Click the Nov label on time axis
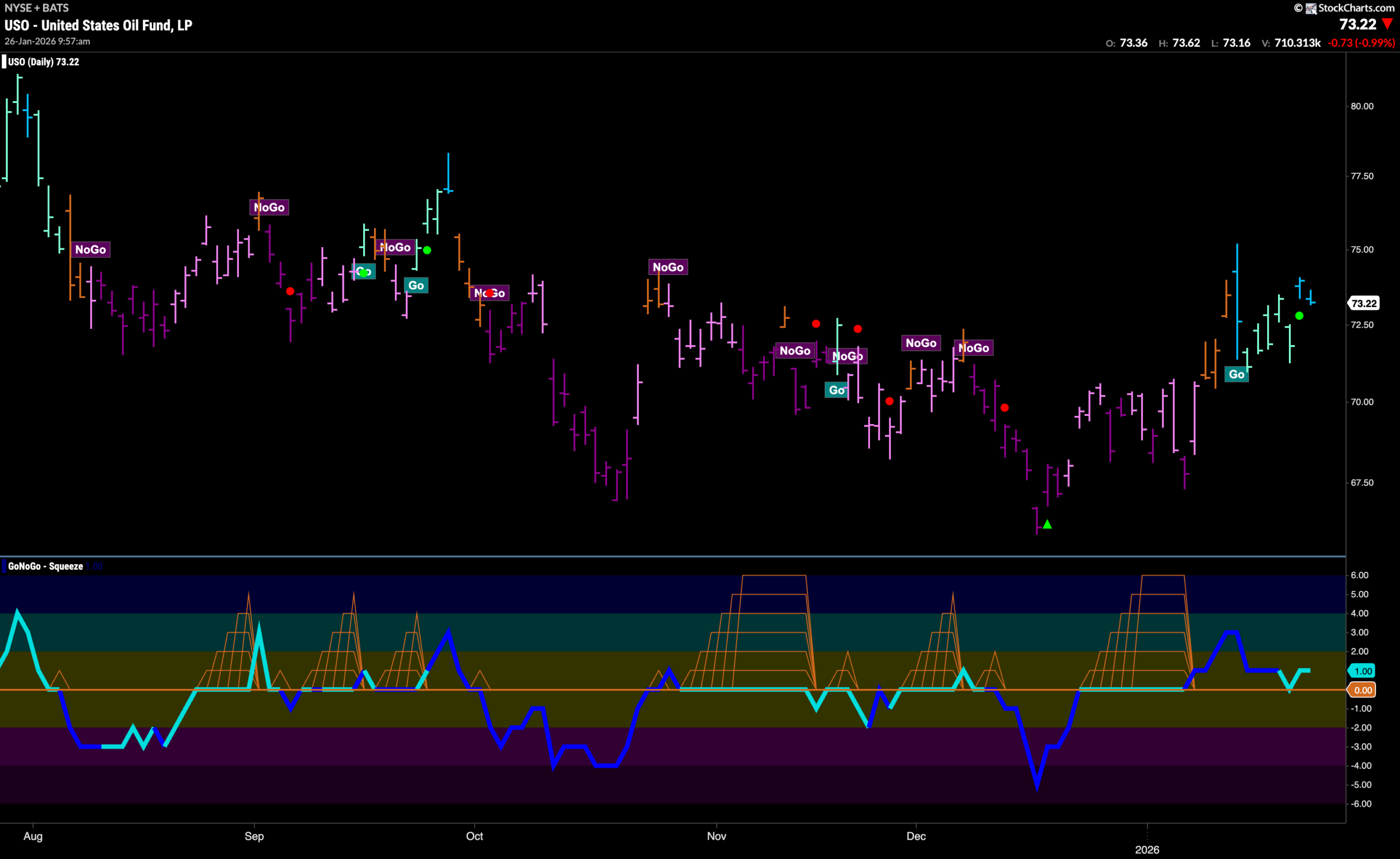The height and width of the screenshot is (859, 1400). point(716,835)
